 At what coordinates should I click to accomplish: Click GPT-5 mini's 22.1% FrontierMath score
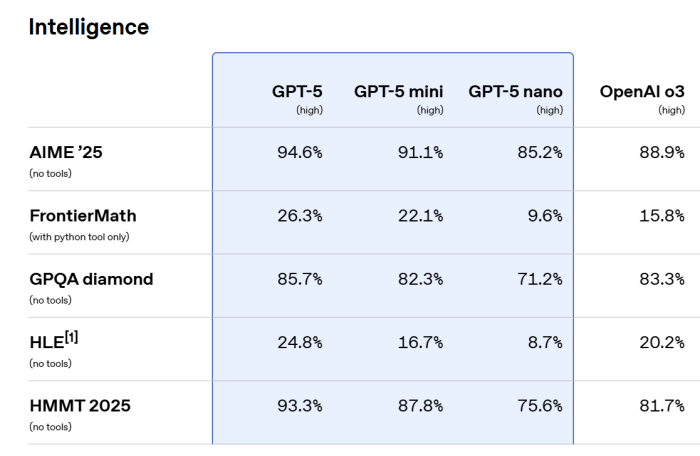coord(420,215)
